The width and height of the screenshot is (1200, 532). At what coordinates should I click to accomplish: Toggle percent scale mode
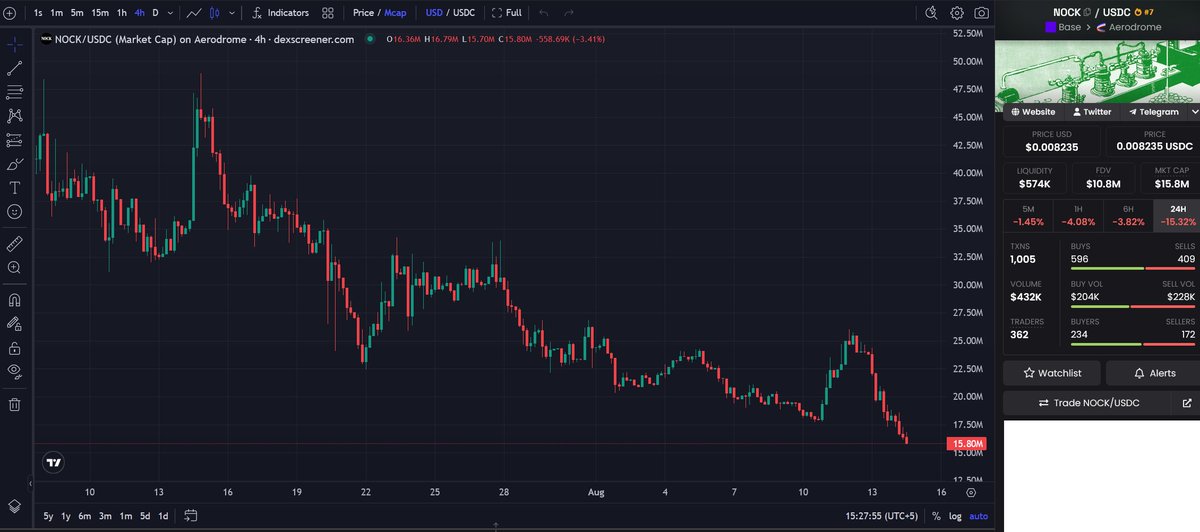936,516
